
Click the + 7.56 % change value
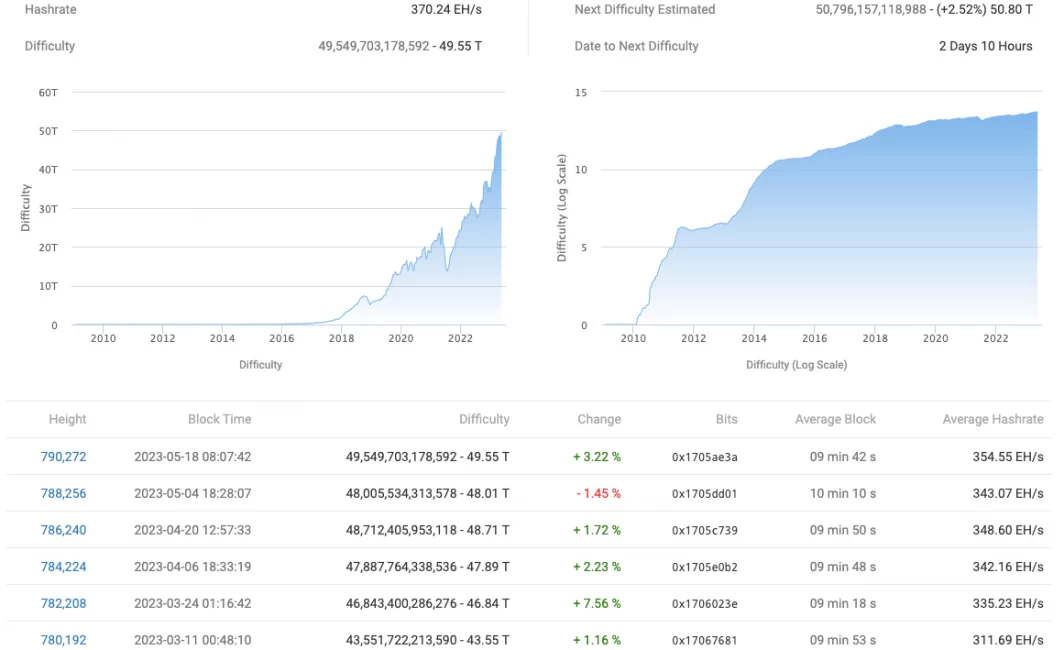597,603
